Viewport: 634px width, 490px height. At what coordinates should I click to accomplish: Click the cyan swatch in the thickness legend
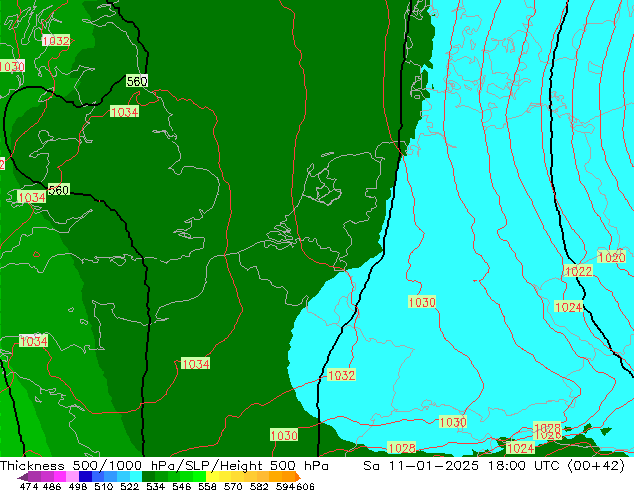(136, 477)
